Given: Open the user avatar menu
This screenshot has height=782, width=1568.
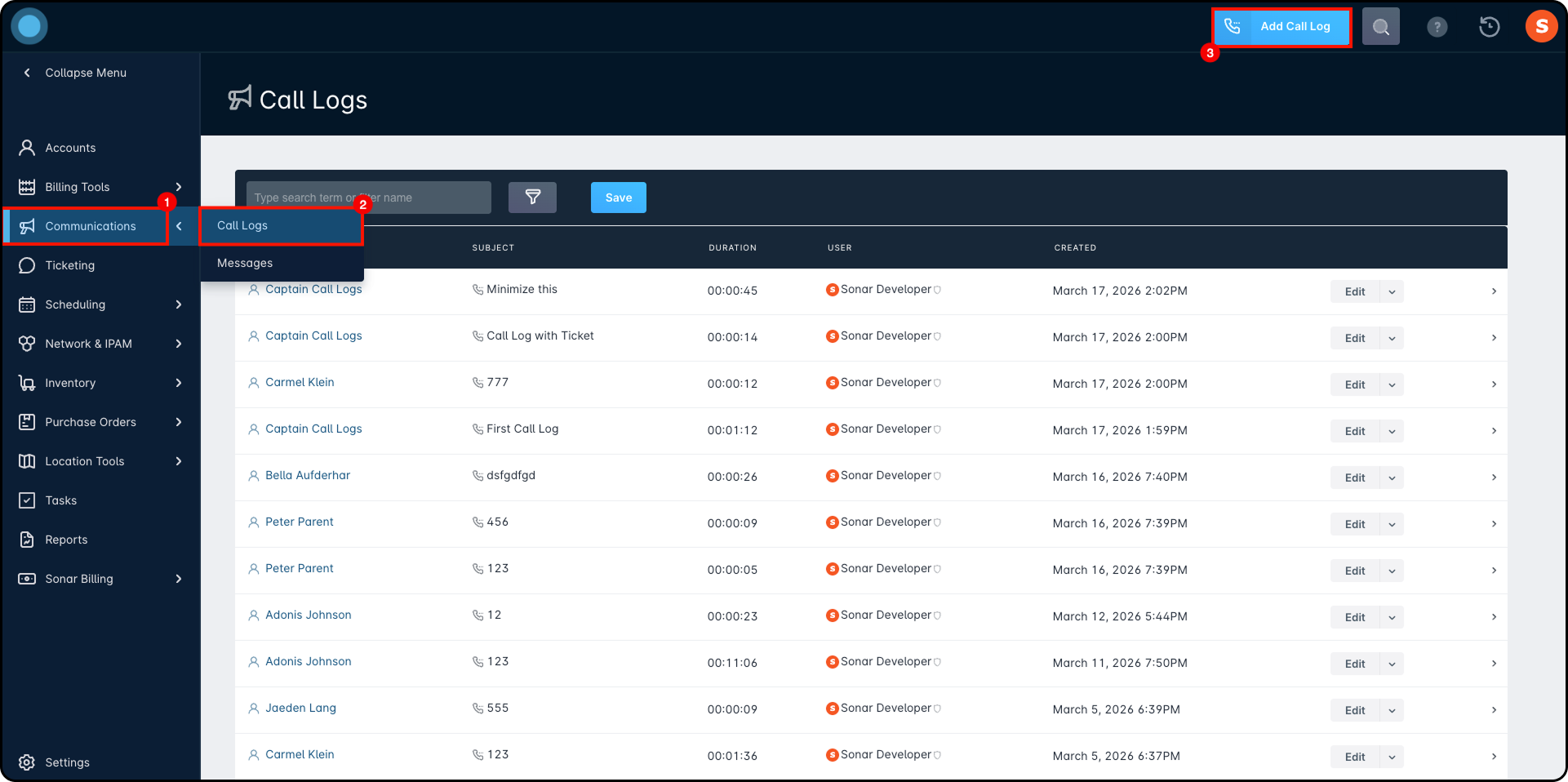Looking at the screenshot, I should (x=1542, y=26).
